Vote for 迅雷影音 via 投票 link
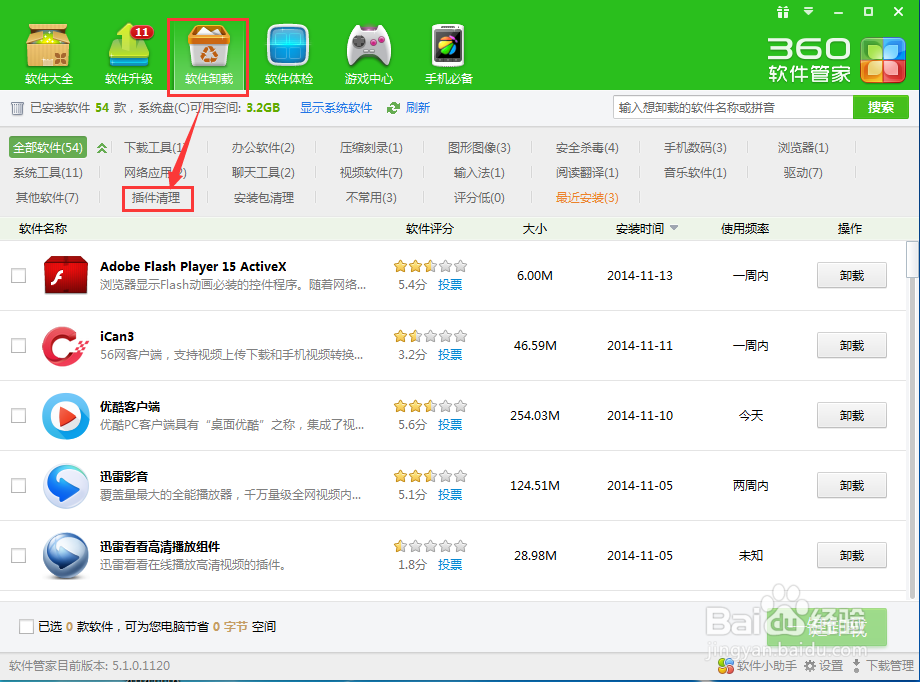Viewport: 920px width, 682px height. click(x=450, y=495)
